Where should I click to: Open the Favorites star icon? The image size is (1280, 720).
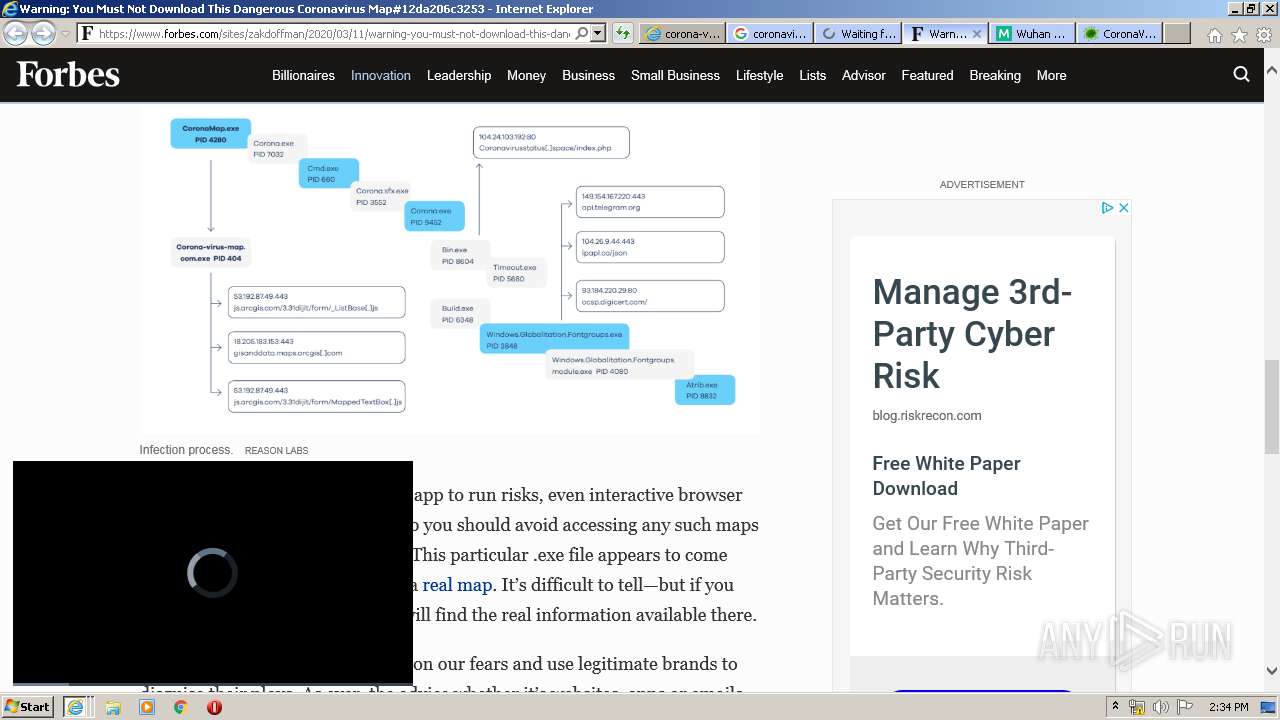click(1239, 35)
